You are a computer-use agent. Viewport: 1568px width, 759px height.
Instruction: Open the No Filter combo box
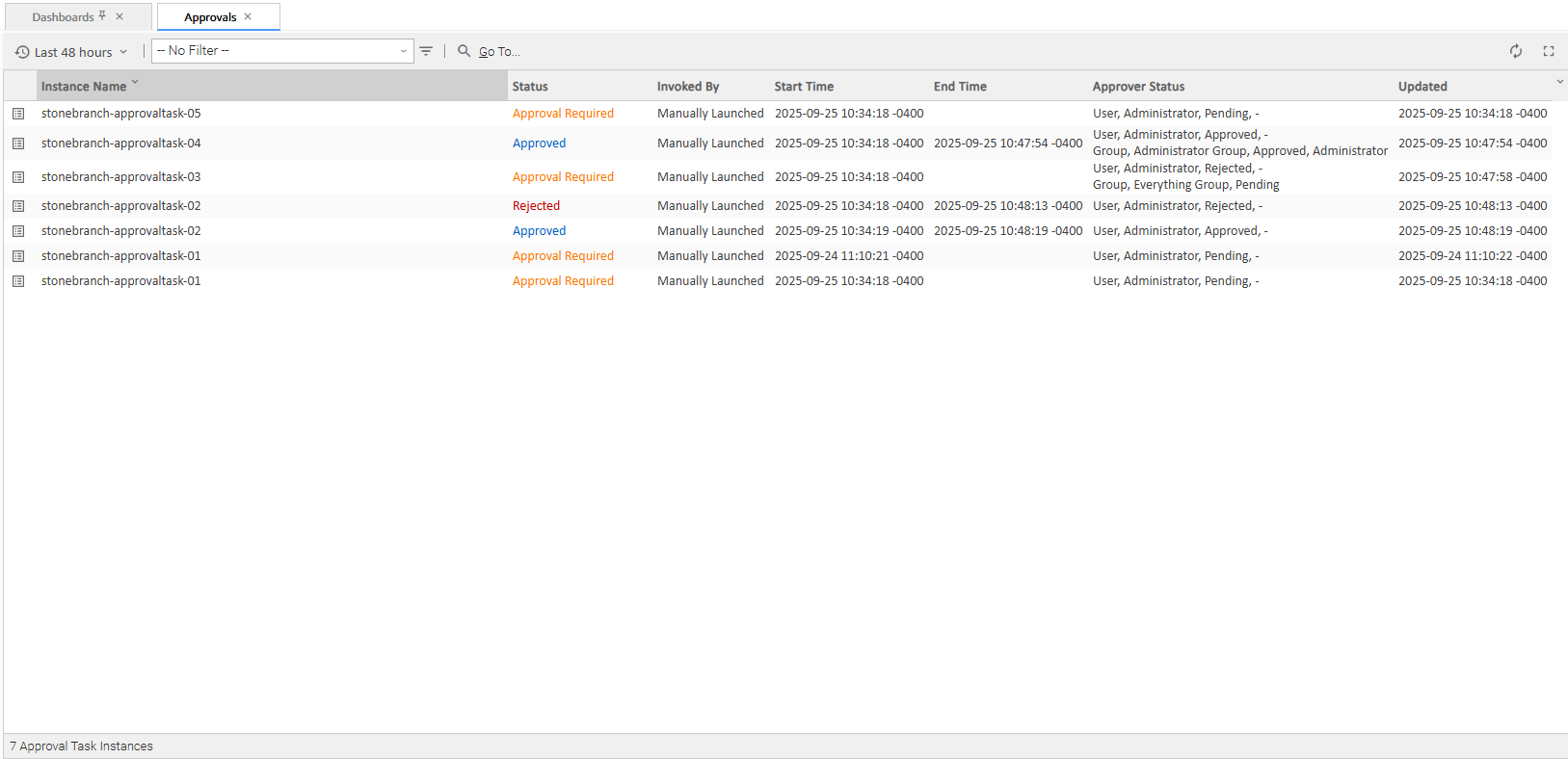pos(281,51)
